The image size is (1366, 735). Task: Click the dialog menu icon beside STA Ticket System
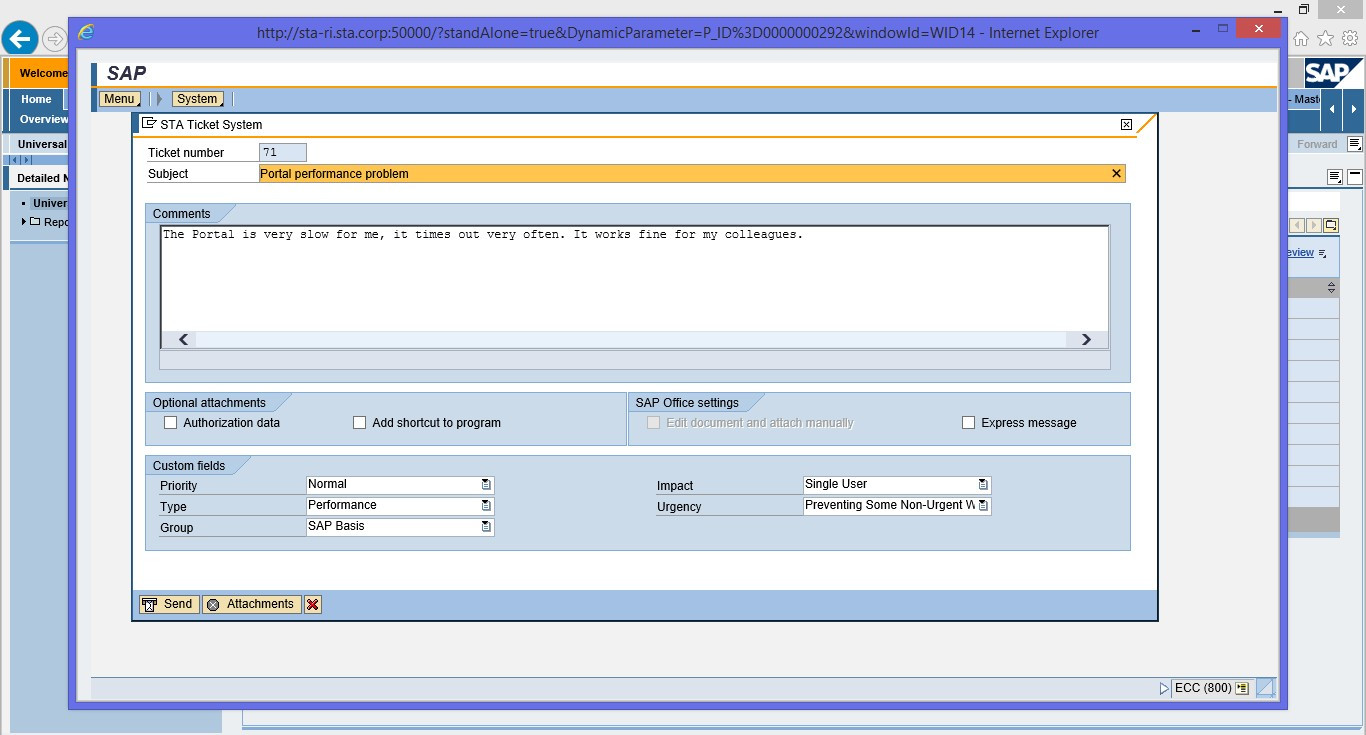[x=149, y=124]
